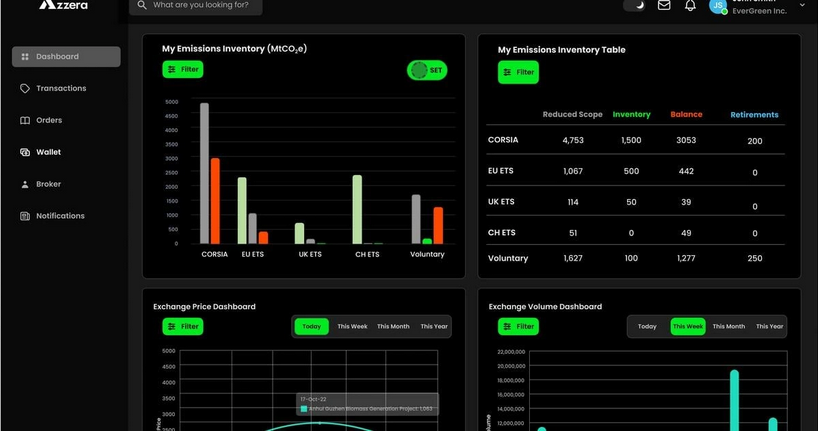
Task: Toggle the SET switch on emissions chart
Action: tap(427, 71)
